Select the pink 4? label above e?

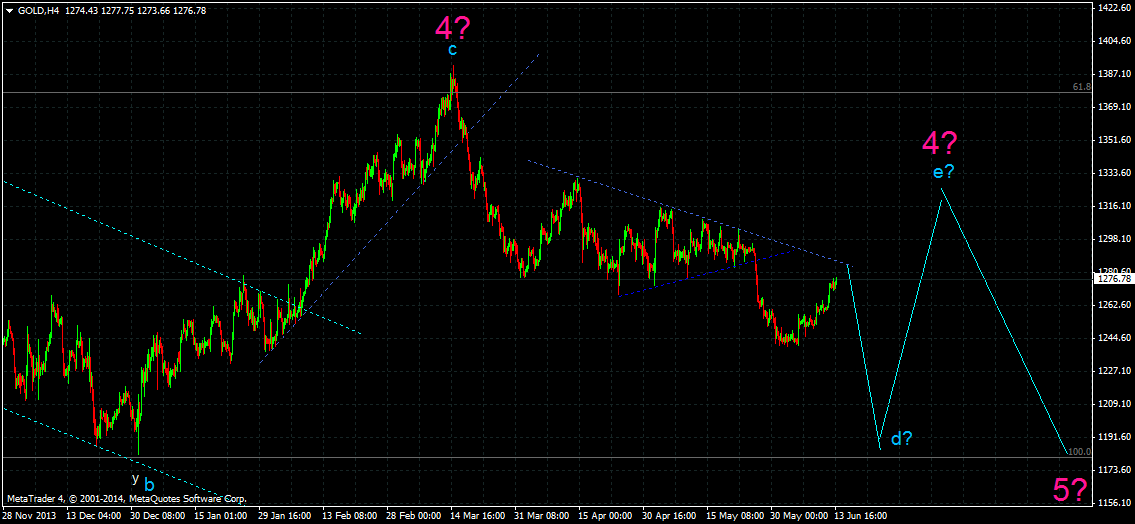pos(940,143)
